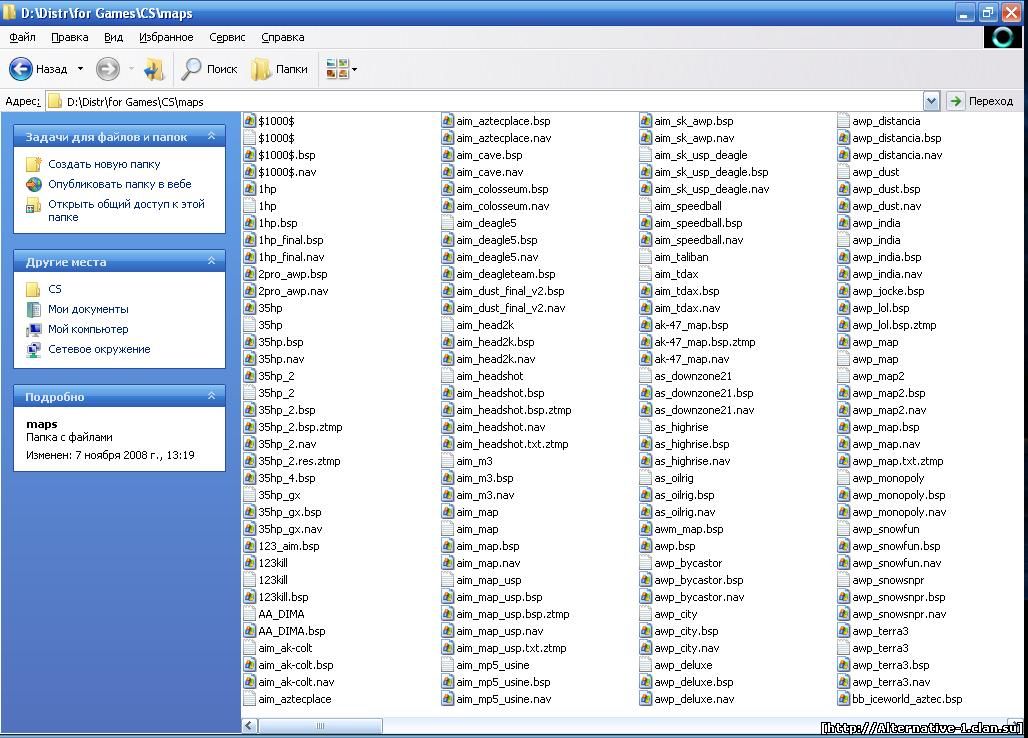Select the icon of file 35hp_4.bsp

tap(249, 478)
